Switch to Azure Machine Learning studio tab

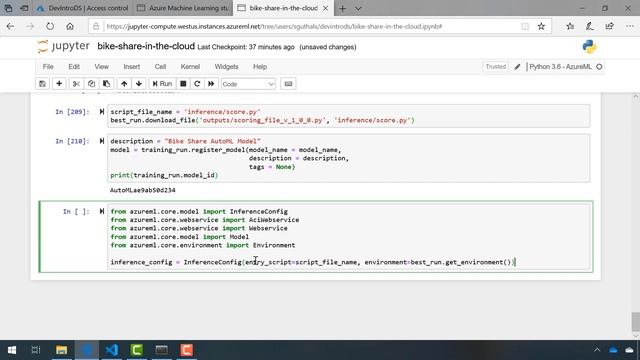[183, 8]
